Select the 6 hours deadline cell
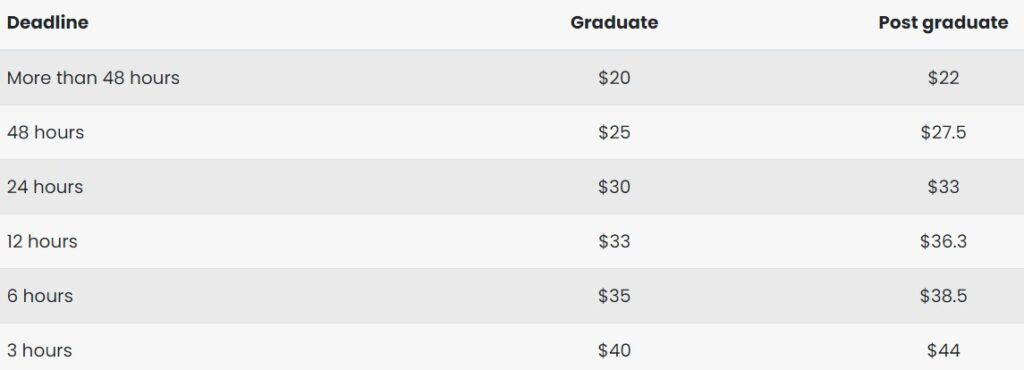 [40, 296]
